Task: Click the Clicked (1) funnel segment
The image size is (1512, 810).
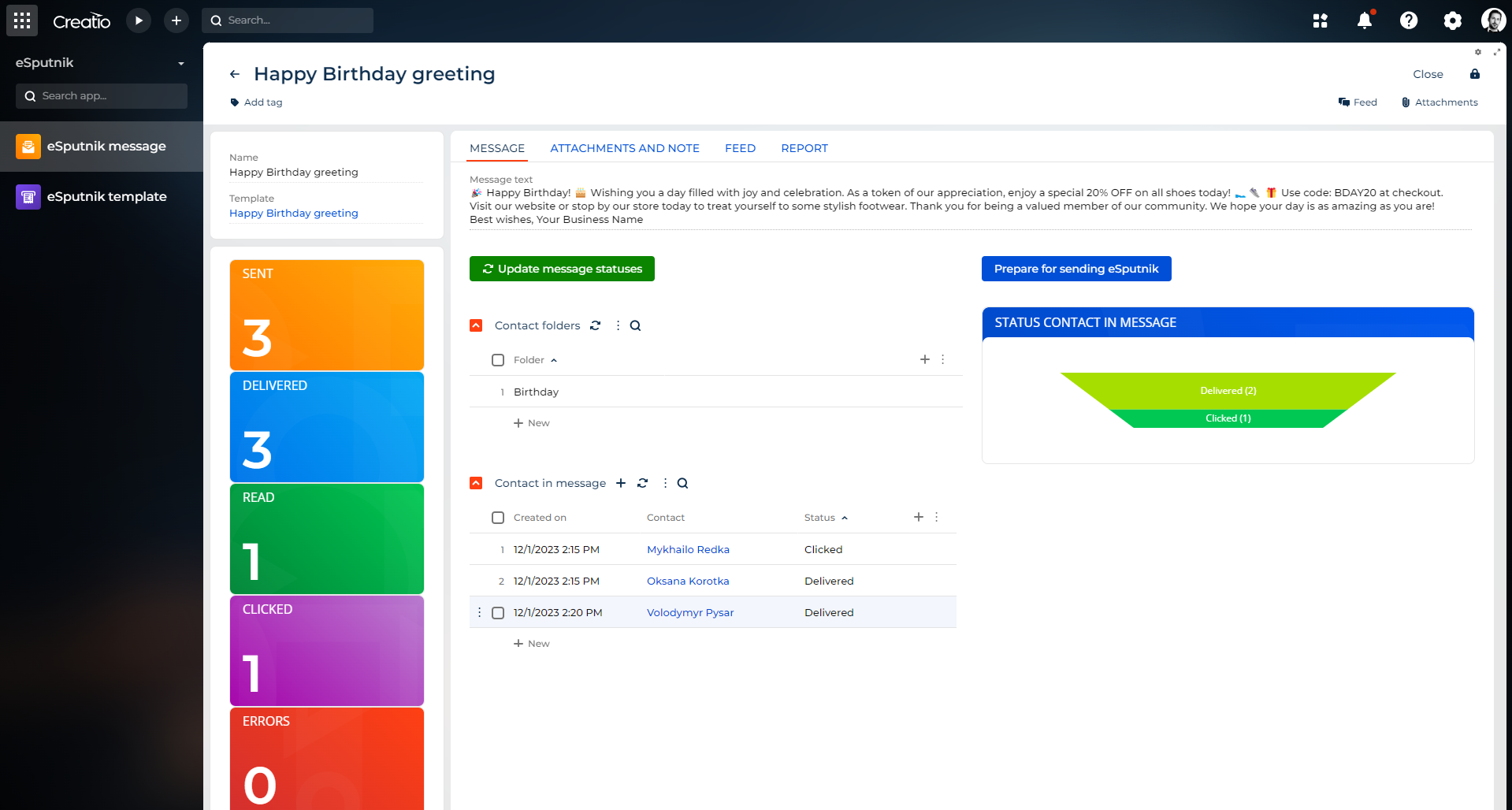Action: 1228,418
